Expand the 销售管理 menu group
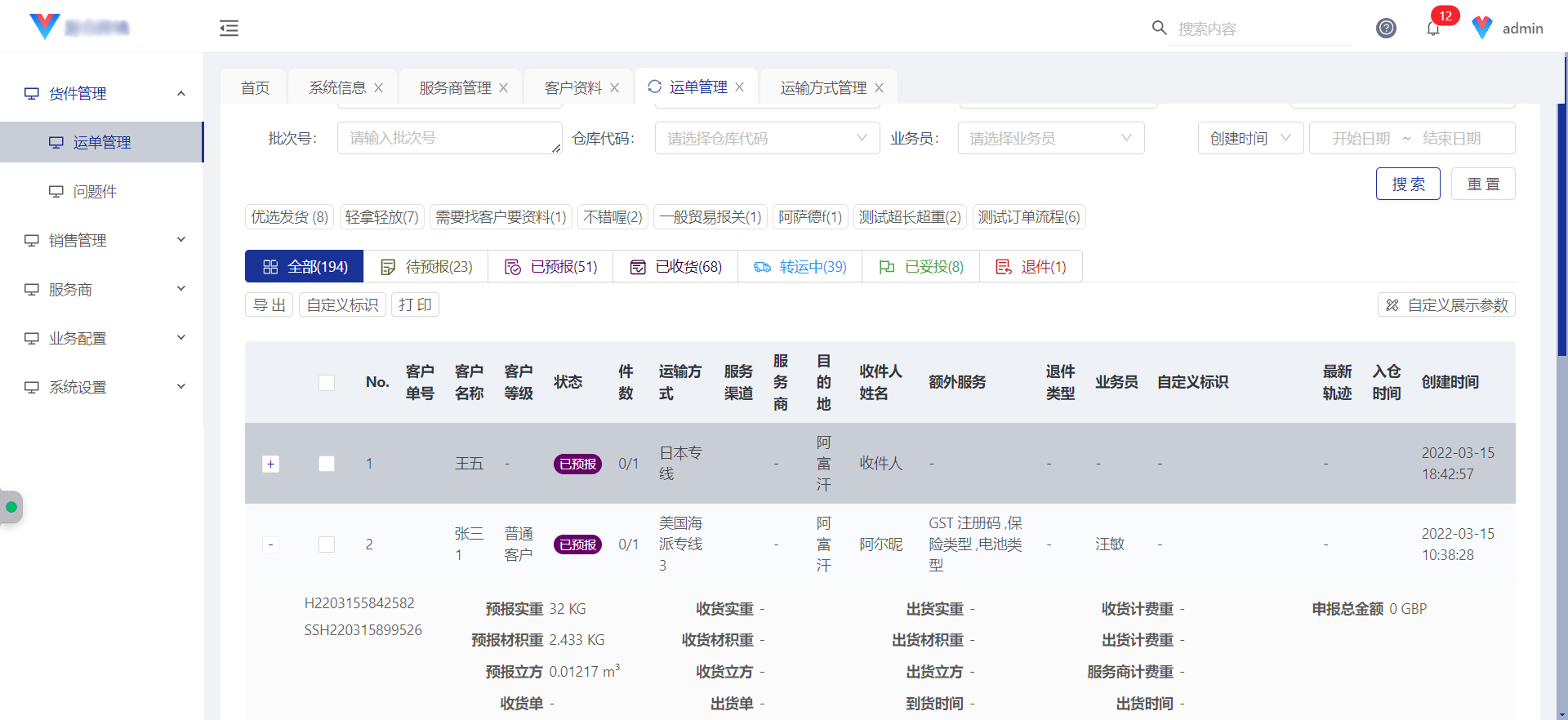This screenshot has height=720, width=1568. point(181,240)
